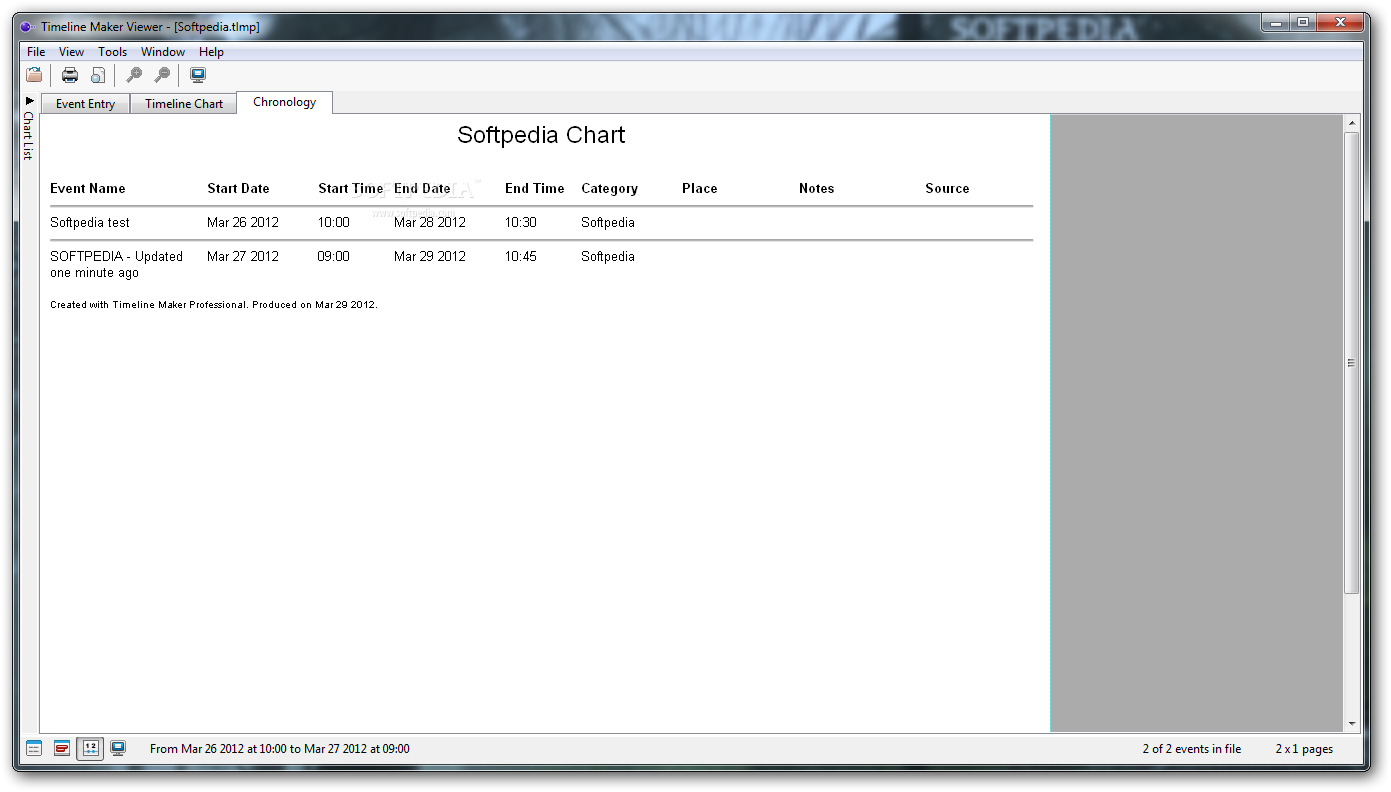The height and width of the screenshot is (792, 1391).
Task: Minimize the Timeline Maker Viewer window
Action: pos(1276,22)
